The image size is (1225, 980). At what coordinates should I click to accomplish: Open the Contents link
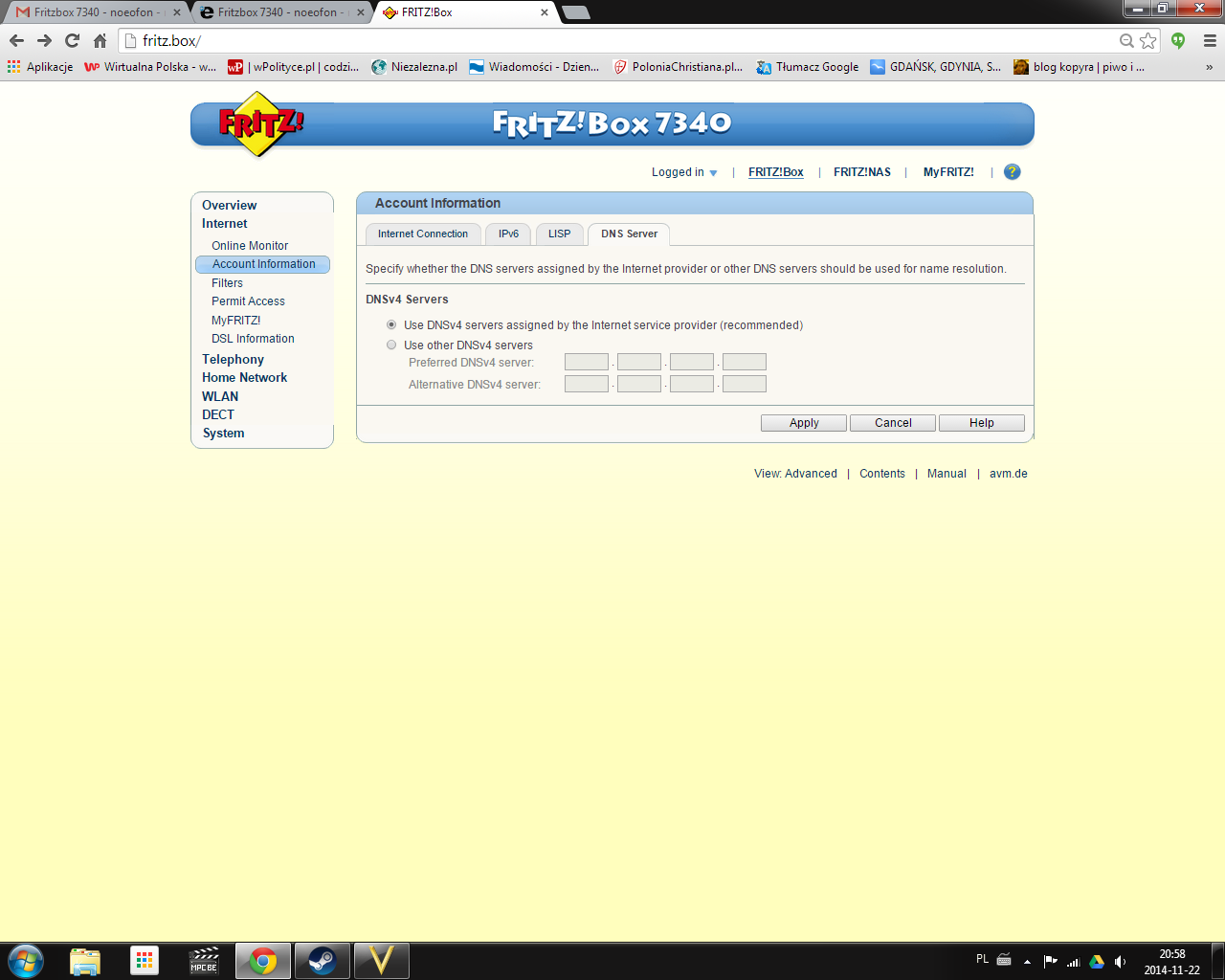[882, 474]
